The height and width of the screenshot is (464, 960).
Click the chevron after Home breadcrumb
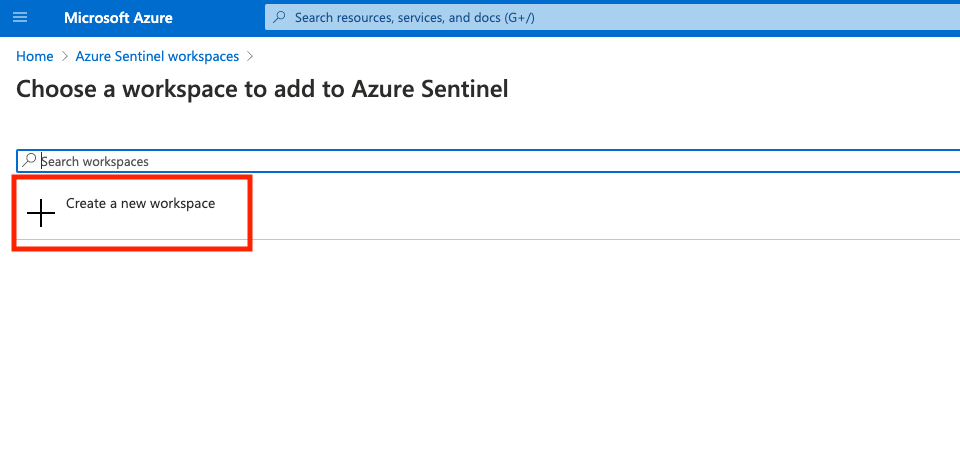(x=65, y=57)
